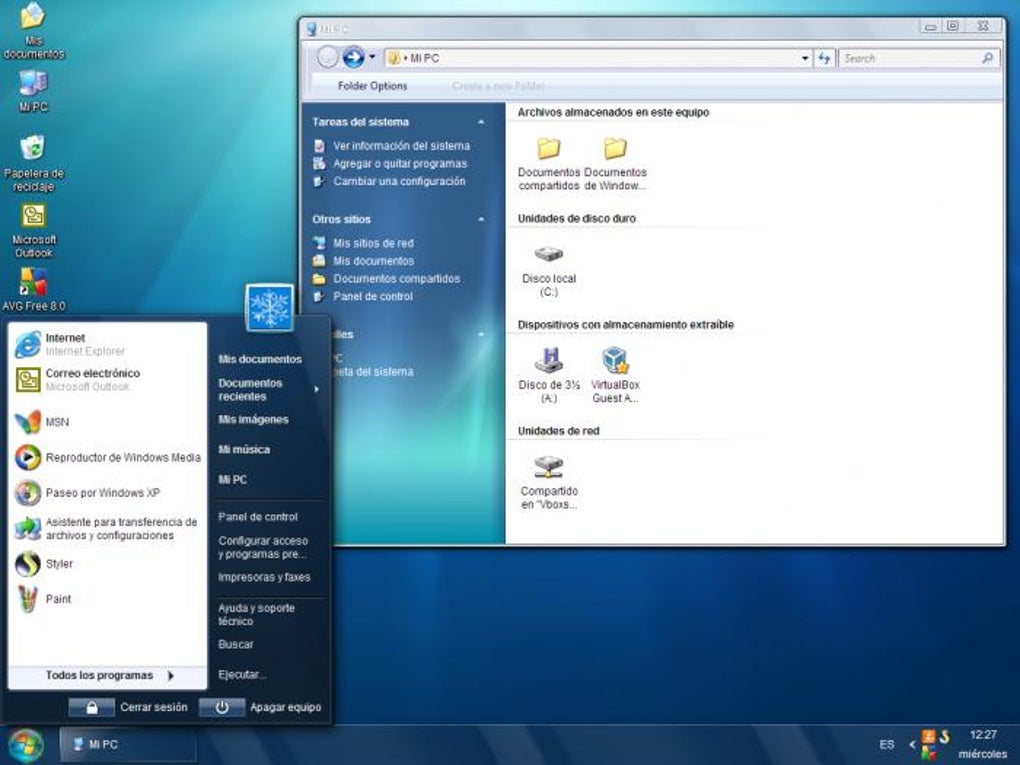Click Agregar o quitar programas link
This screenshot has height=765, width=1020.
coord(400,163)
